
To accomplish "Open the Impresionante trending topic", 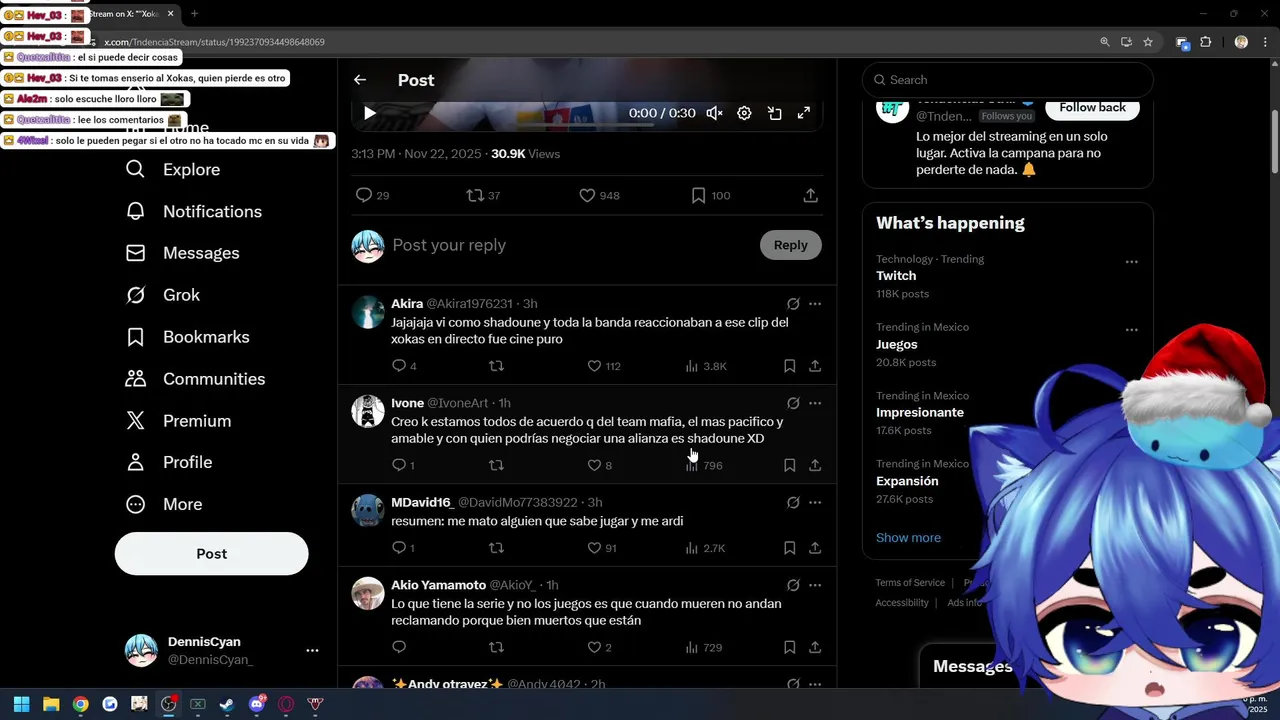I will (920, 413).
